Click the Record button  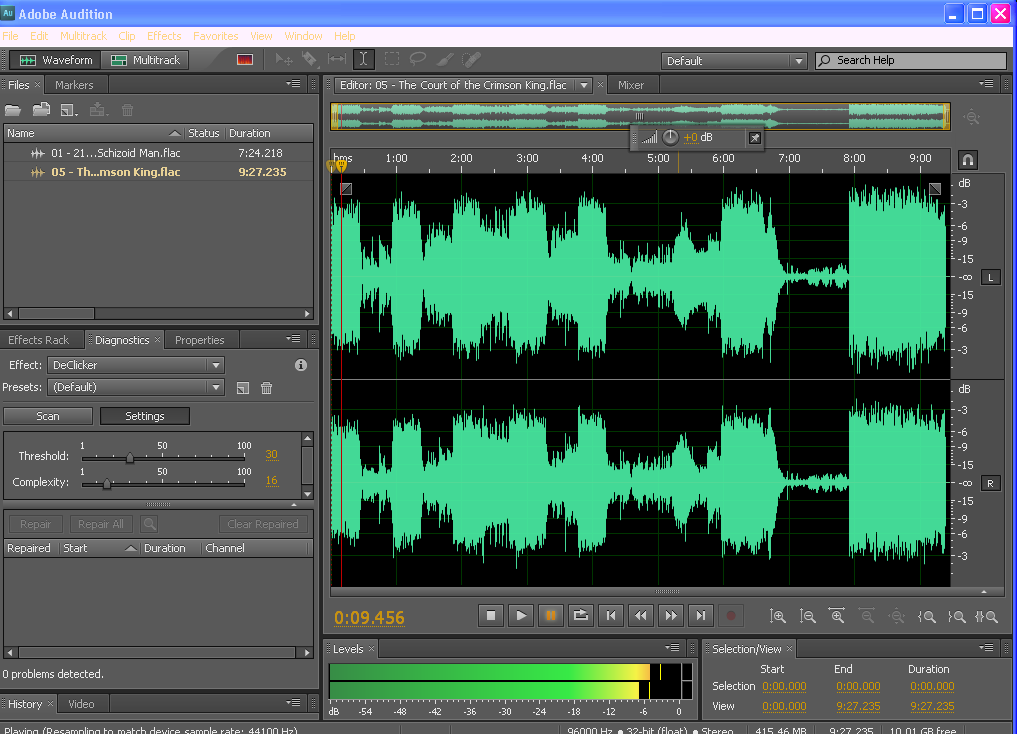pos(731,616)
